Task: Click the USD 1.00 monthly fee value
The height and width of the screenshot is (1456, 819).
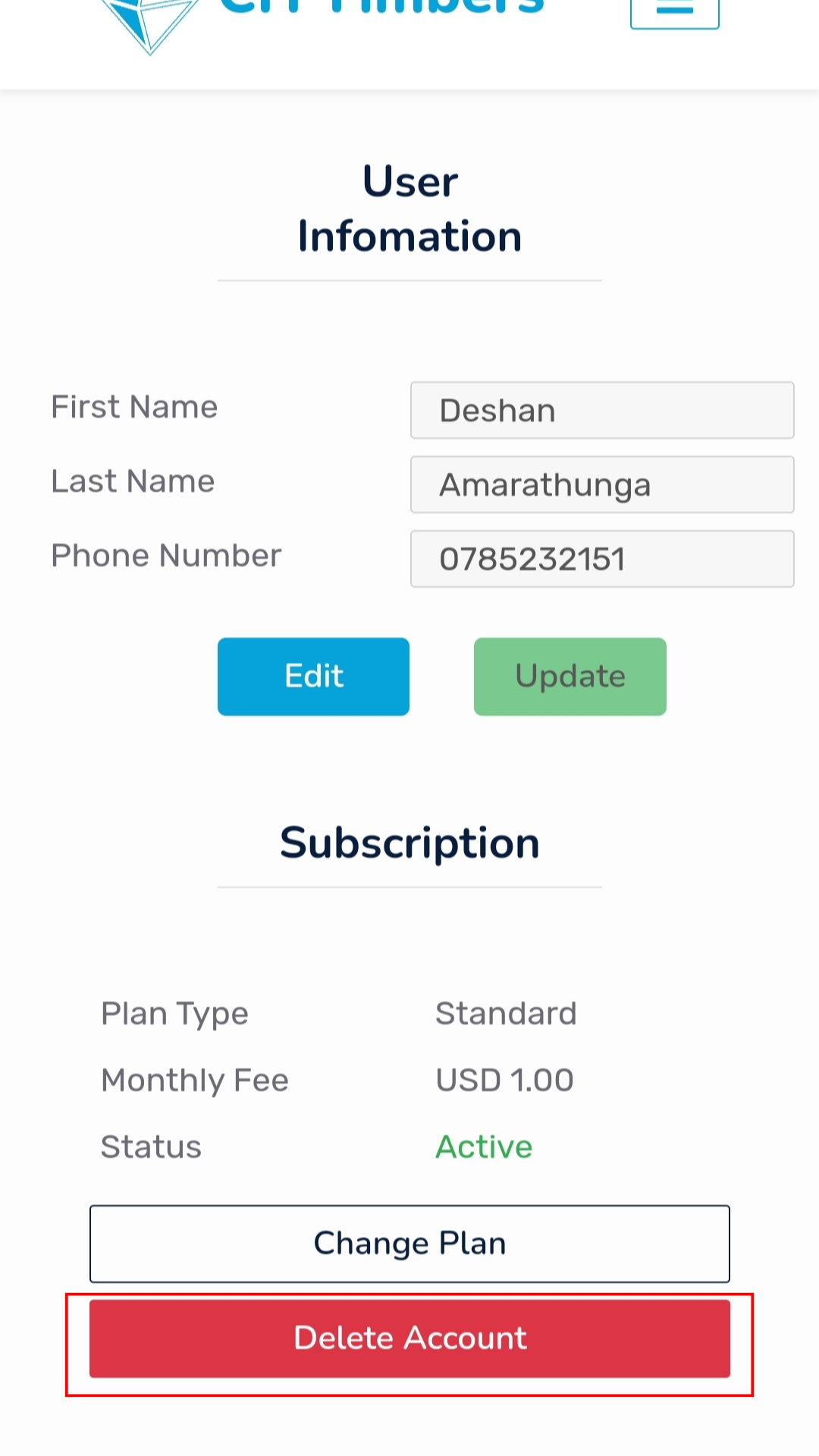Action: pyautogui.click(x=504, y=1081)
